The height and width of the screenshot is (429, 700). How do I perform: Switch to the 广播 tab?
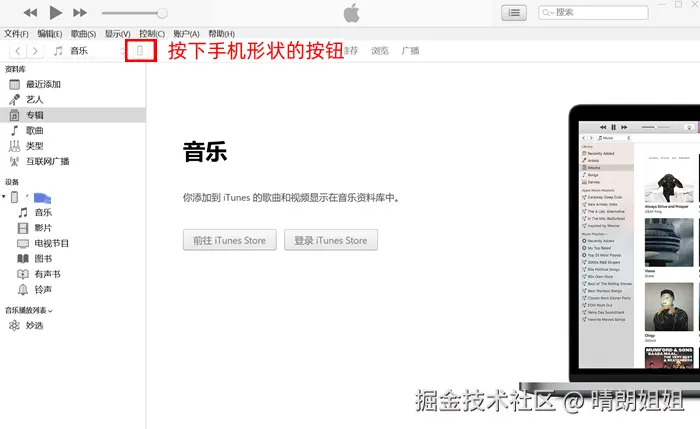click(410, 51)
